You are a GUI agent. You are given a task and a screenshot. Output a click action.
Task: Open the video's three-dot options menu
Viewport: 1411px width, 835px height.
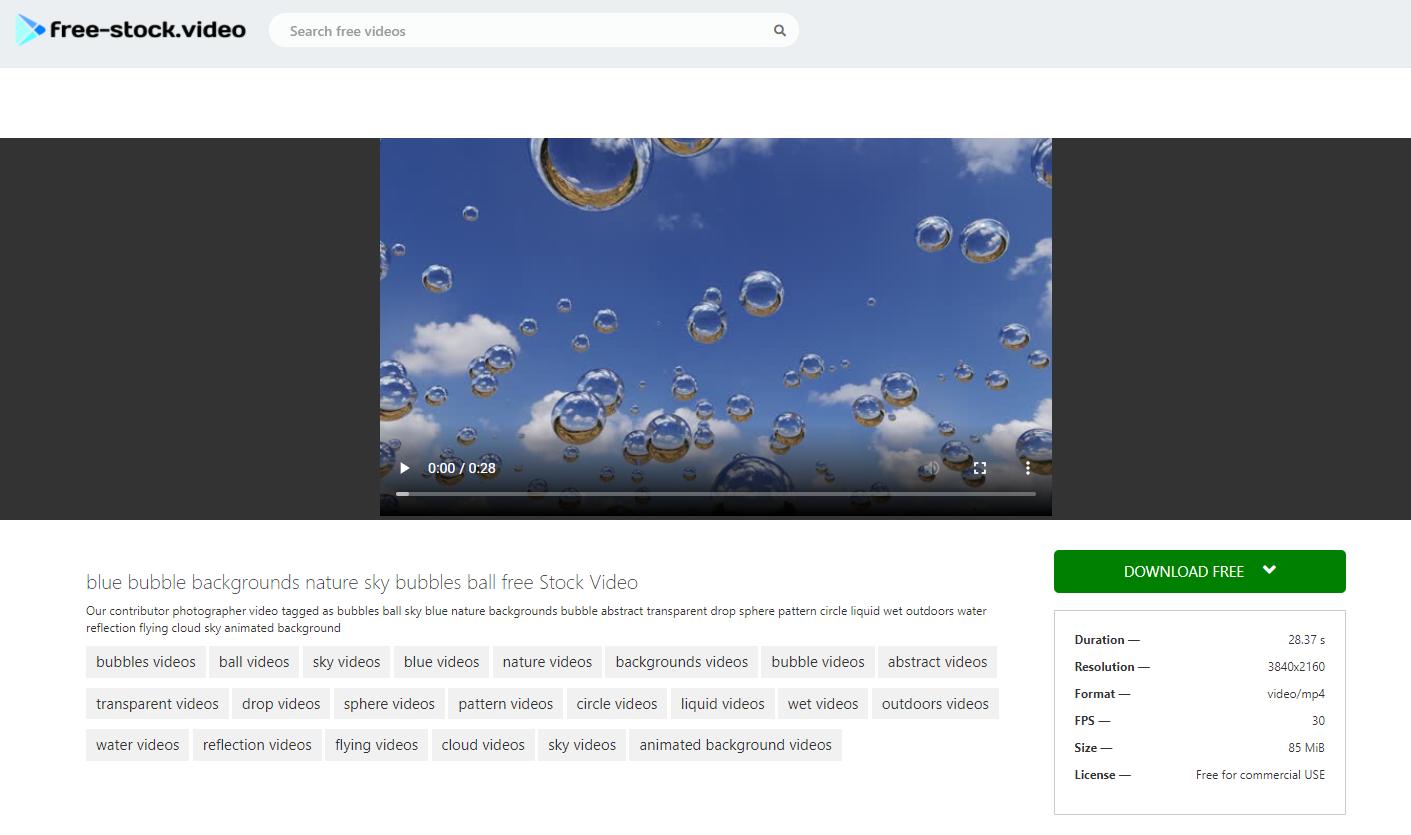tap(1027, 468)
